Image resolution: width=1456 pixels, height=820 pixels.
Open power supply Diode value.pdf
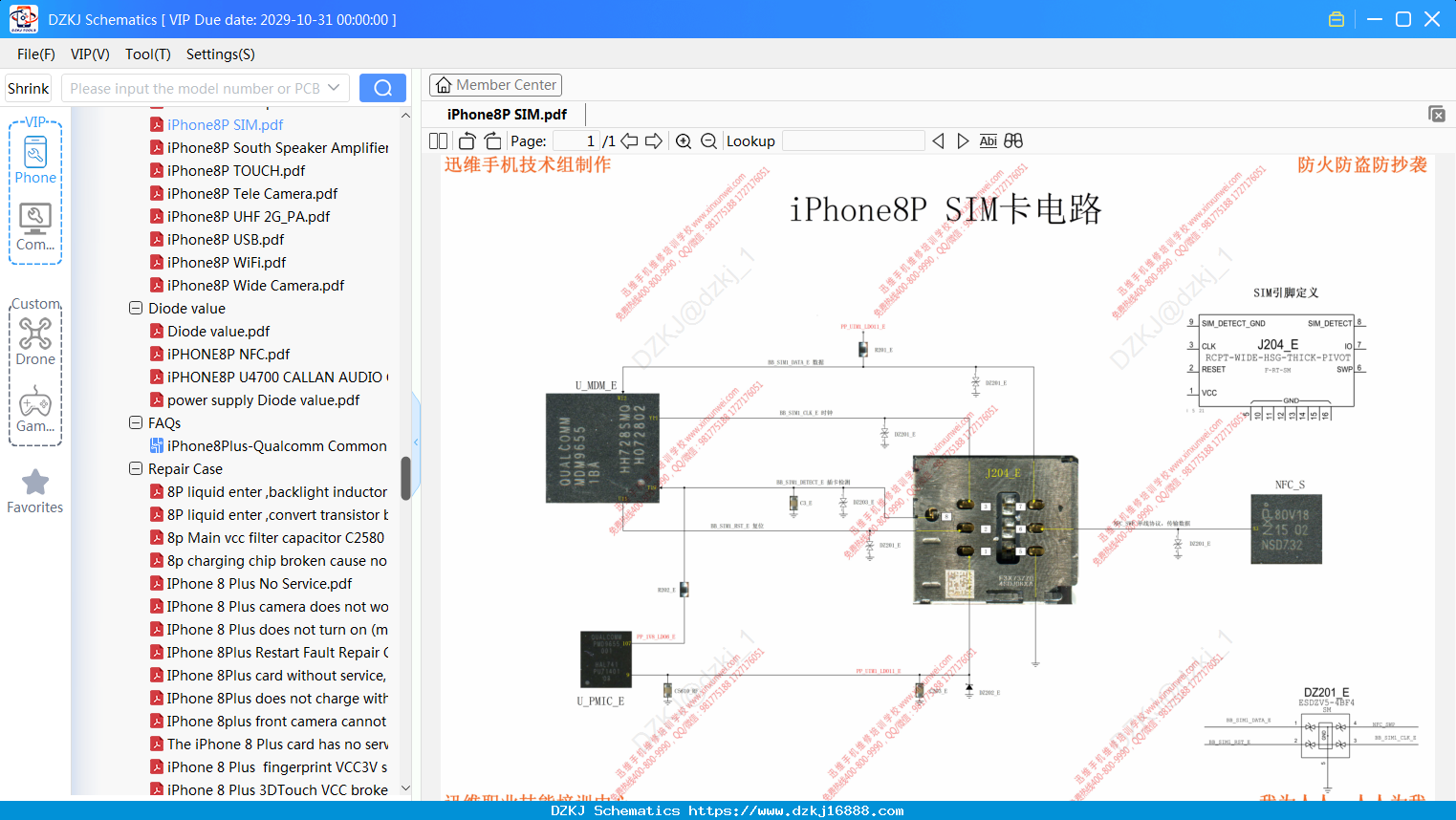263,400
